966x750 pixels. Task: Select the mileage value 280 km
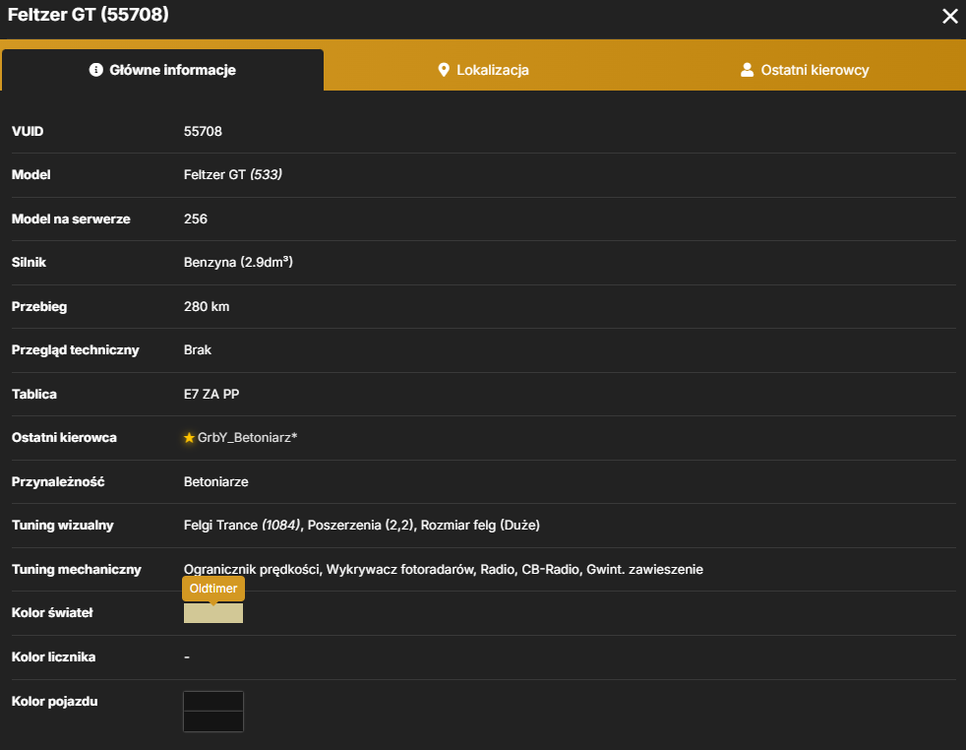(206, 306)
